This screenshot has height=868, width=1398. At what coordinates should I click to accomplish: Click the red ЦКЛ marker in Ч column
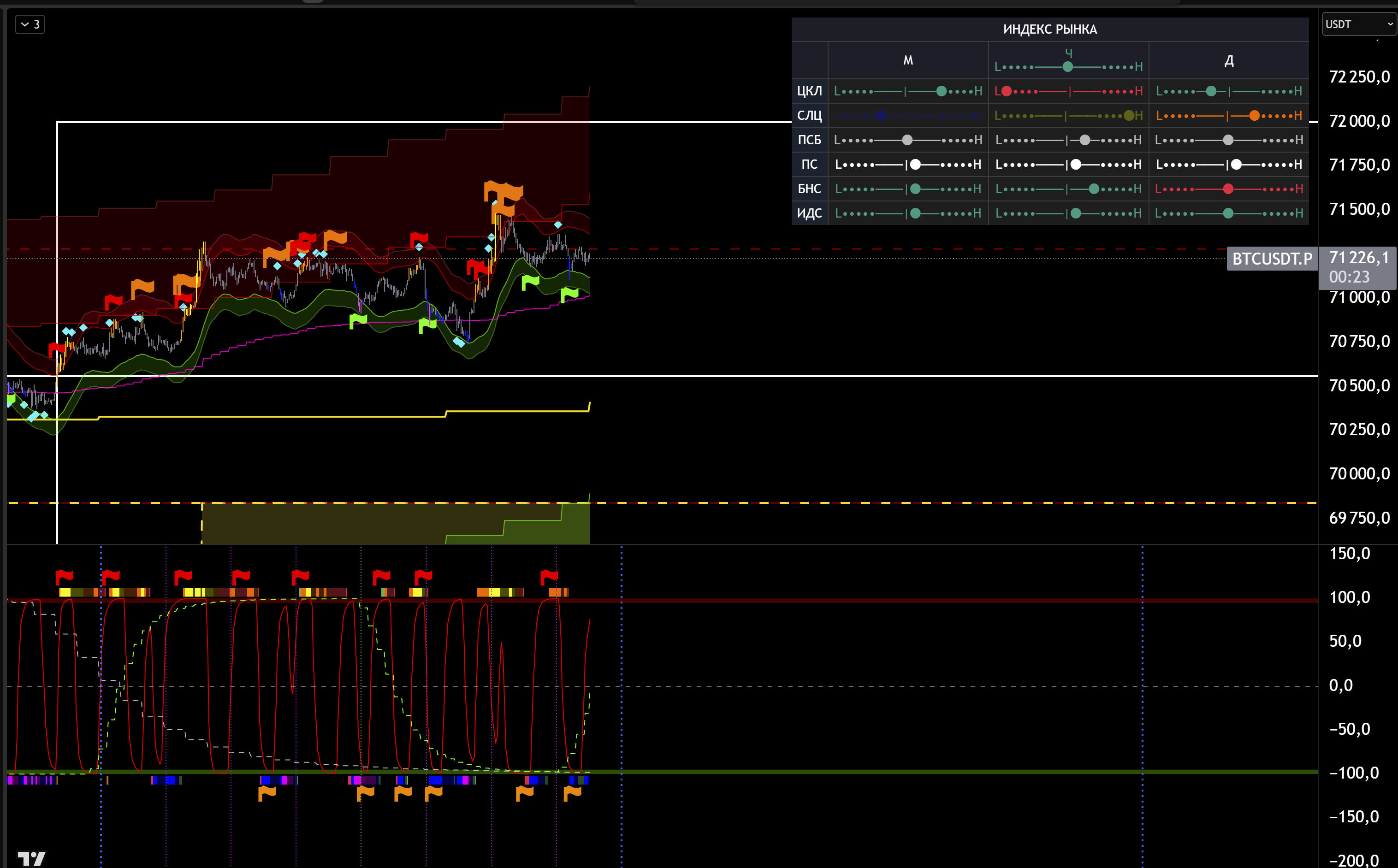tap(1007, 91)
